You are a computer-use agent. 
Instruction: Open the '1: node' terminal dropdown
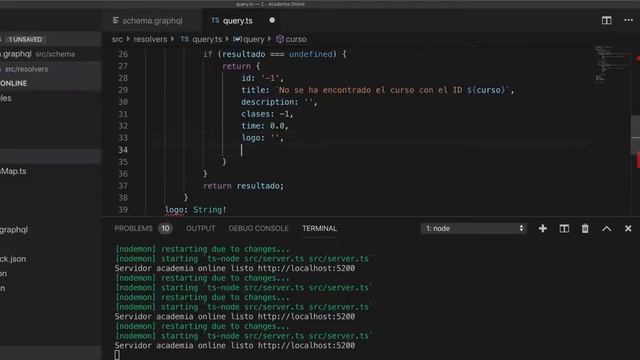pos(473,229)
